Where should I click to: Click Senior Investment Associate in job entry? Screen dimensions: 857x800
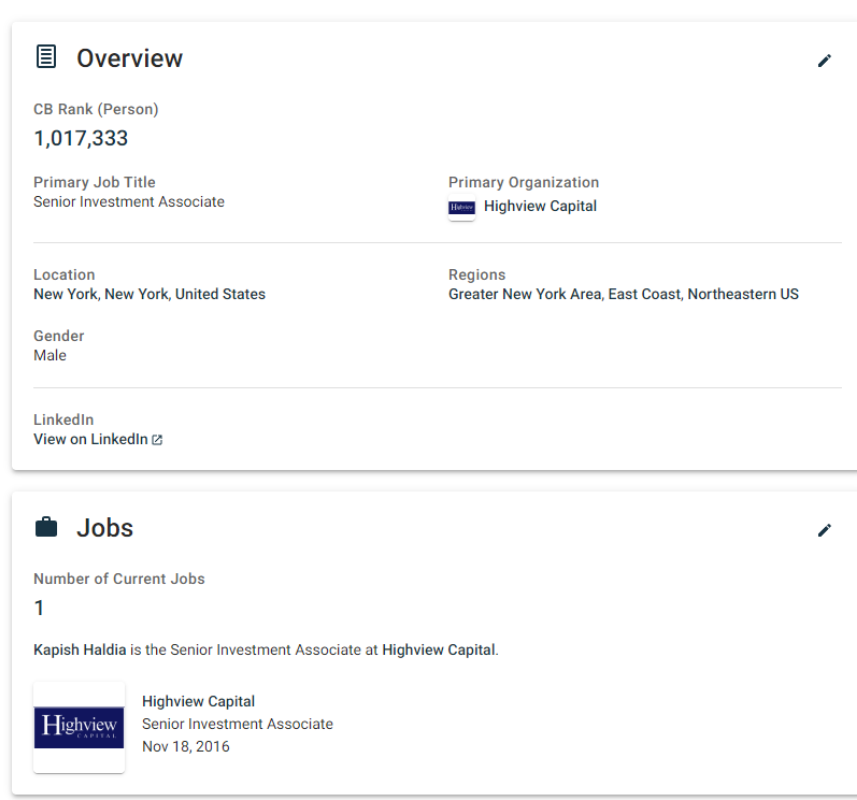coord(237,724)
